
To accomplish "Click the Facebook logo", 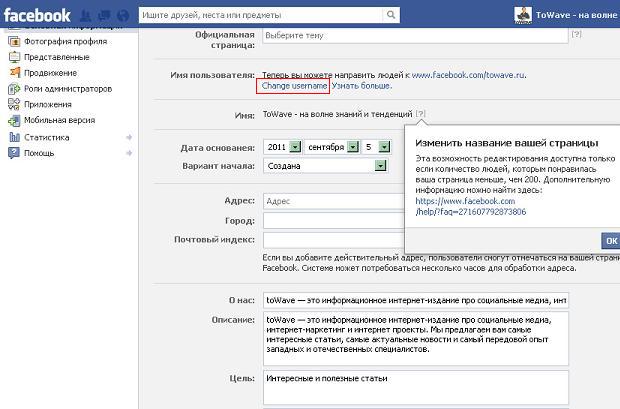I will click(37, 15).
